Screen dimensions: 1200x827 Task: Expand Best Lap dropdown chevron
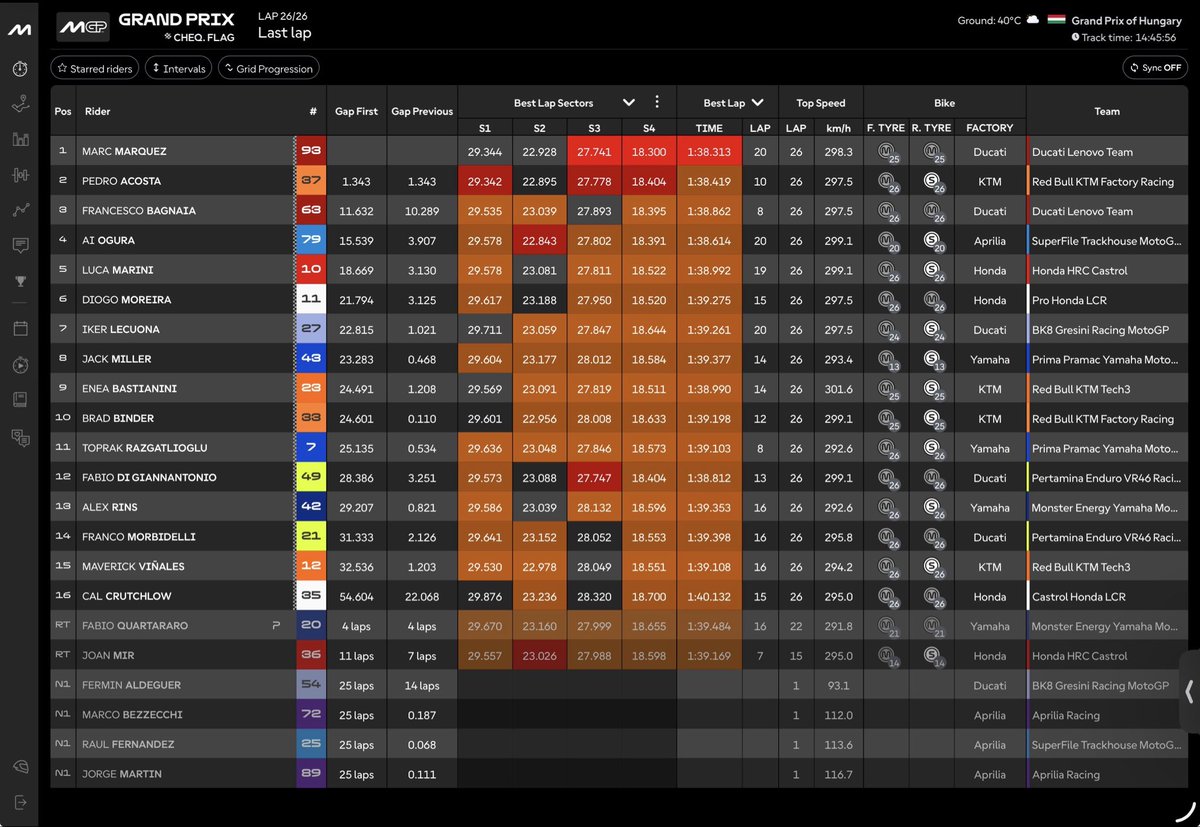[x=758, y=102]
